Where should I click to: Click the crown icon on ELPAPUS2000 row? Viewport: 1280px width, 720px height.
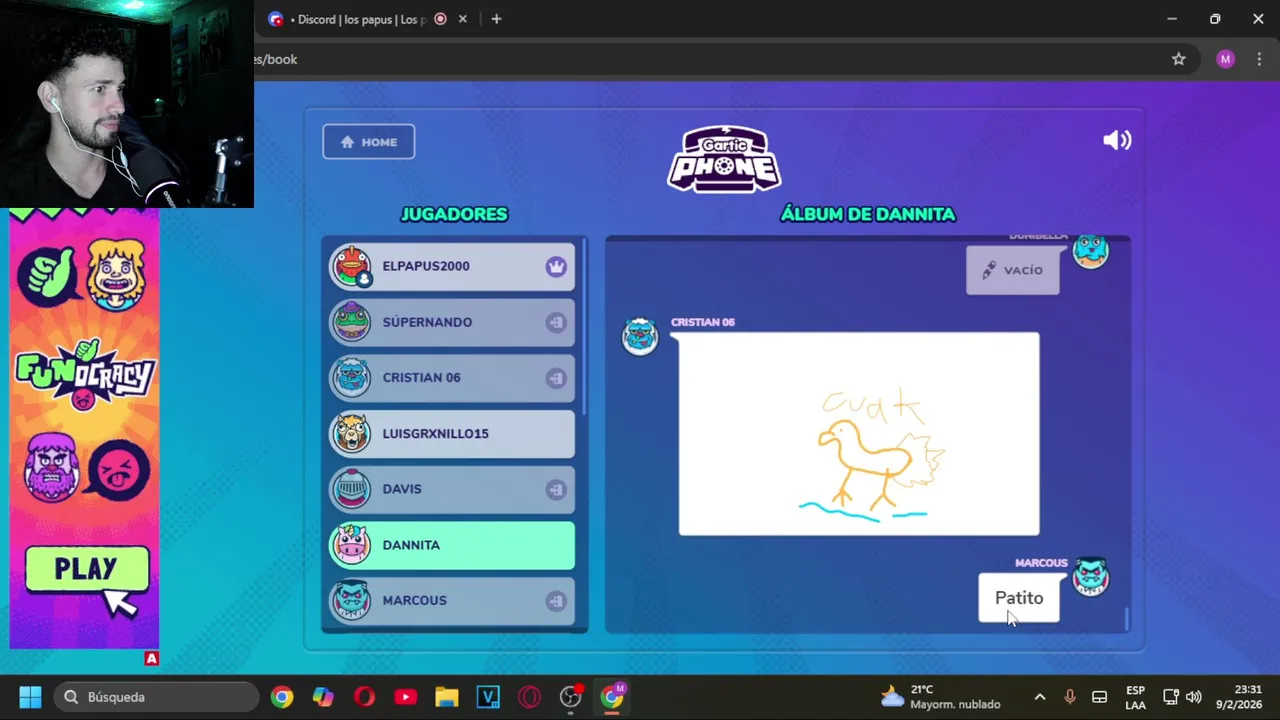556,266
